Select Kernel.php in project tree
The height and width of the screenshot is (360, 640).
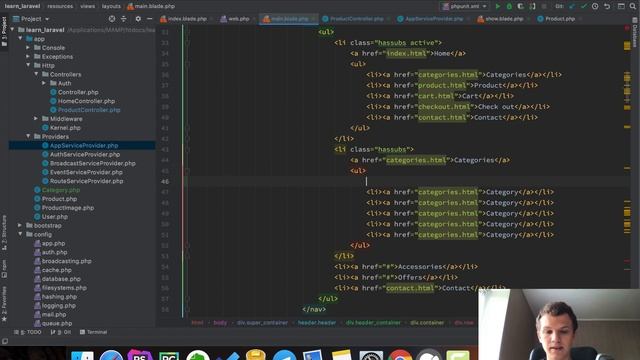(65, 127)
